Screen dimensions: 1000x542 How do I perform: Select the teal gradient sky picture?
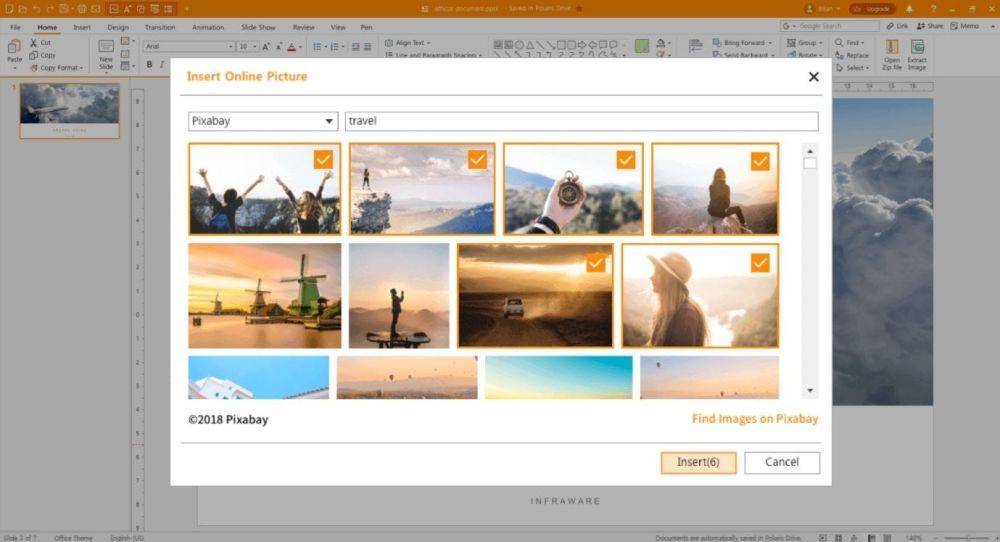(559, 377)
